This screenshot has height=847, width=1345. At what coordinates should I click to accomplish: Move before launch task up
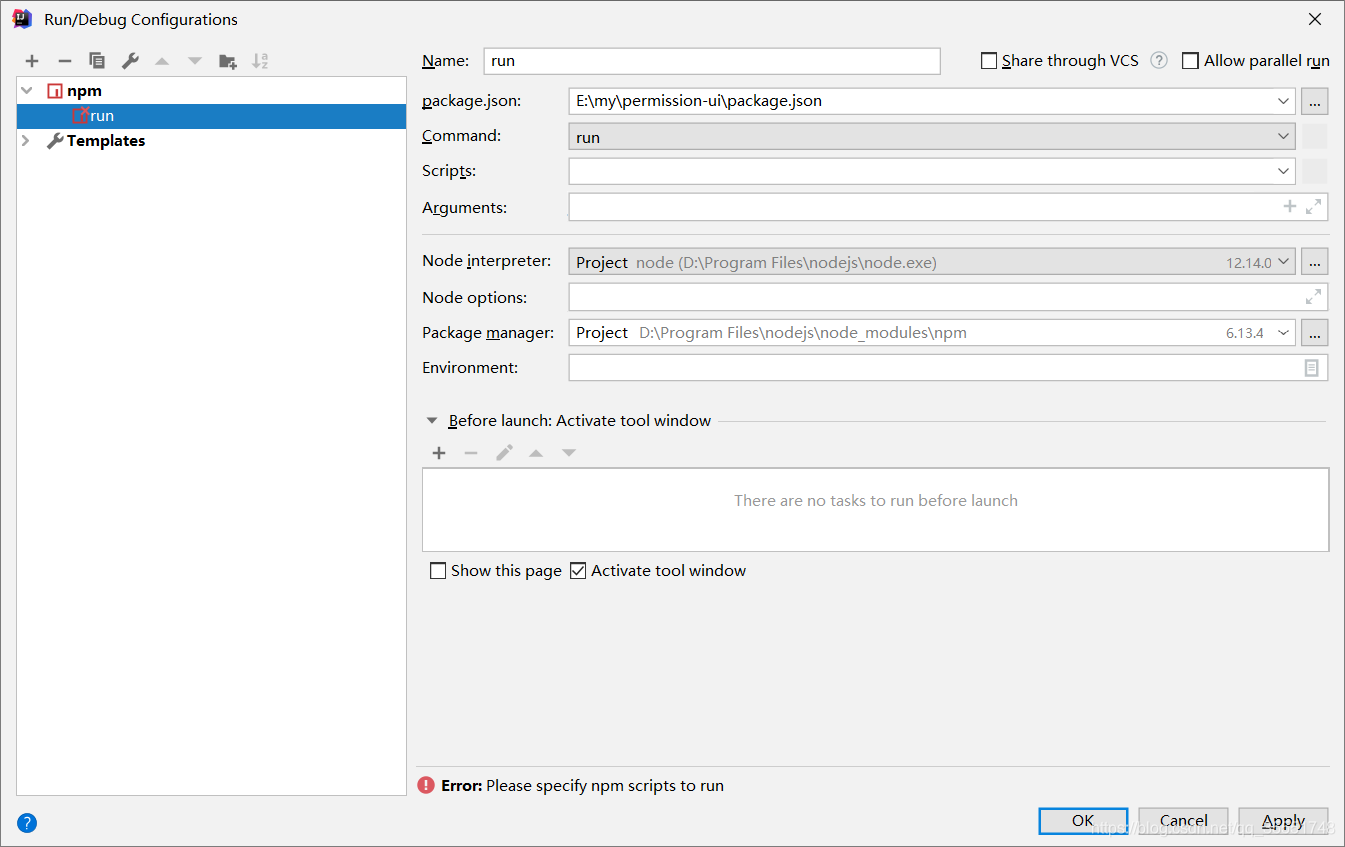coord(536,453)
